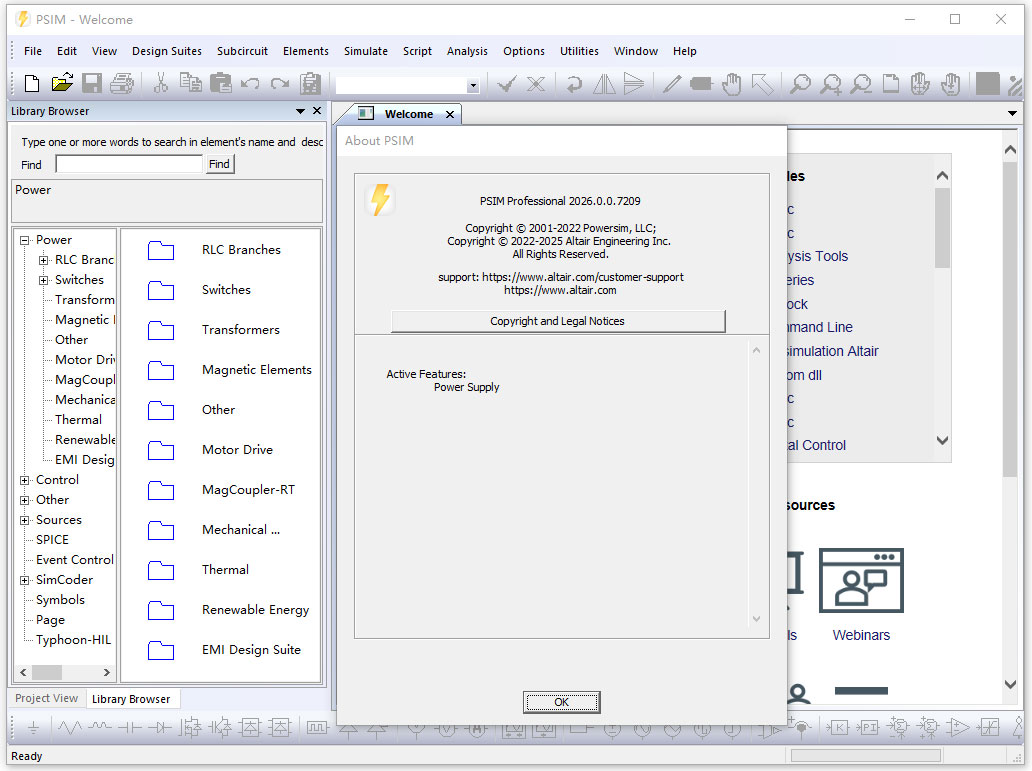Collapse the Power tree node
Screen dimensions: 1032x771
(x=25, y=240)
